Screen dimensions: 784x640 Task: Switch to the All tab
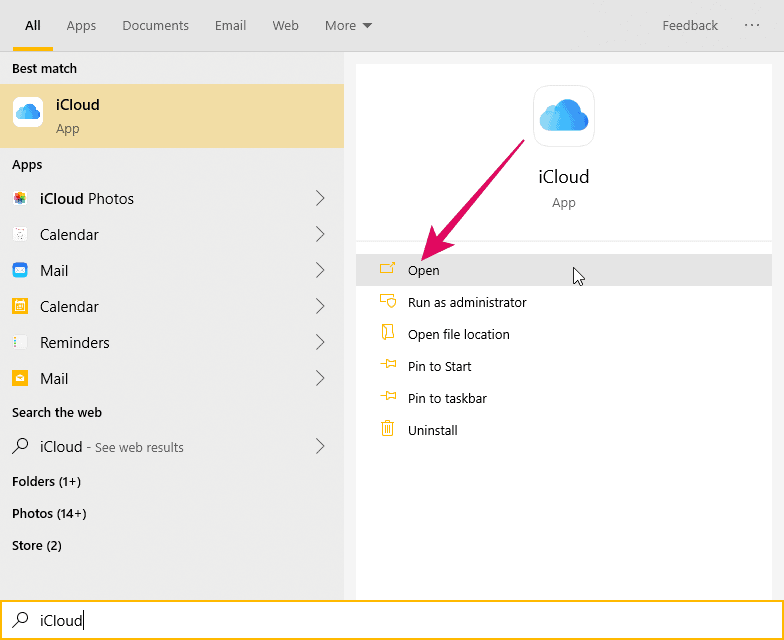pyautogui.click(x=33, y=26)
